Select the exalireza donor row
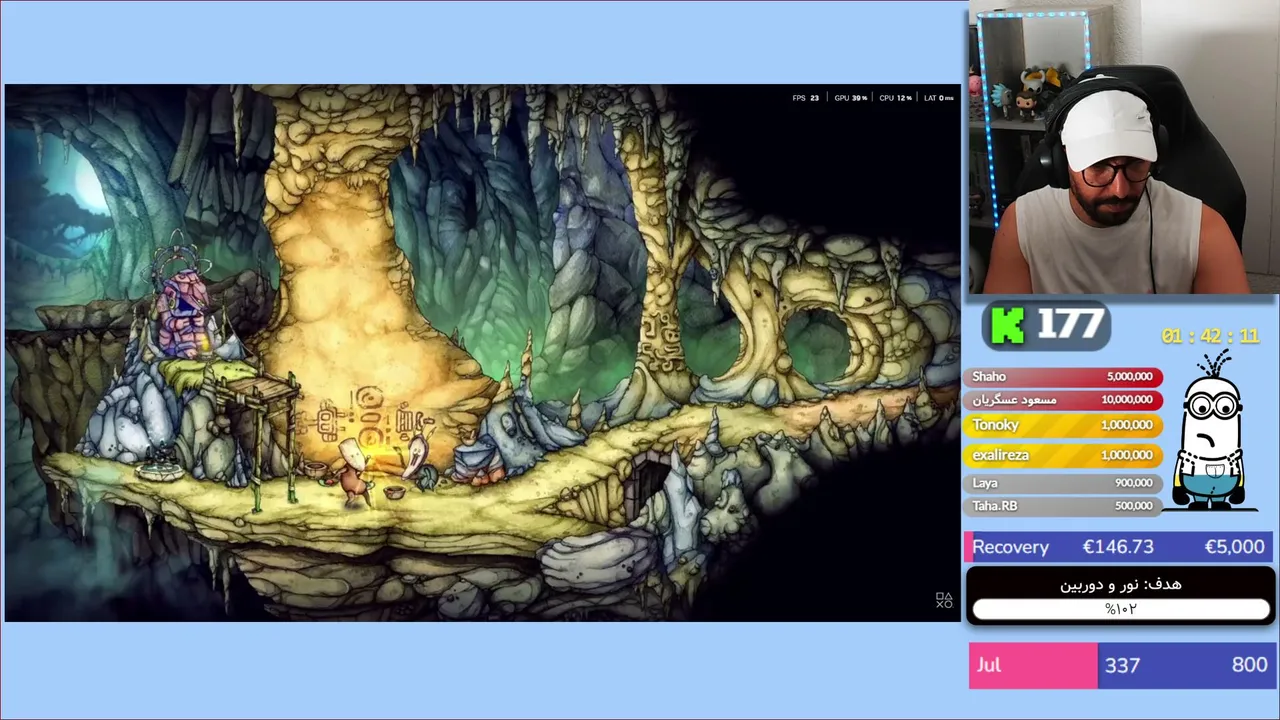The image size is (1280, 720). click(1063, 455)
